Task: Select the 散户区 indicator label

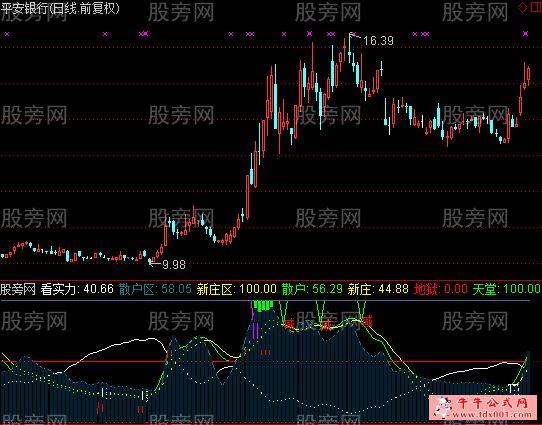Action: pyautogui.click(x=136, y=289)
